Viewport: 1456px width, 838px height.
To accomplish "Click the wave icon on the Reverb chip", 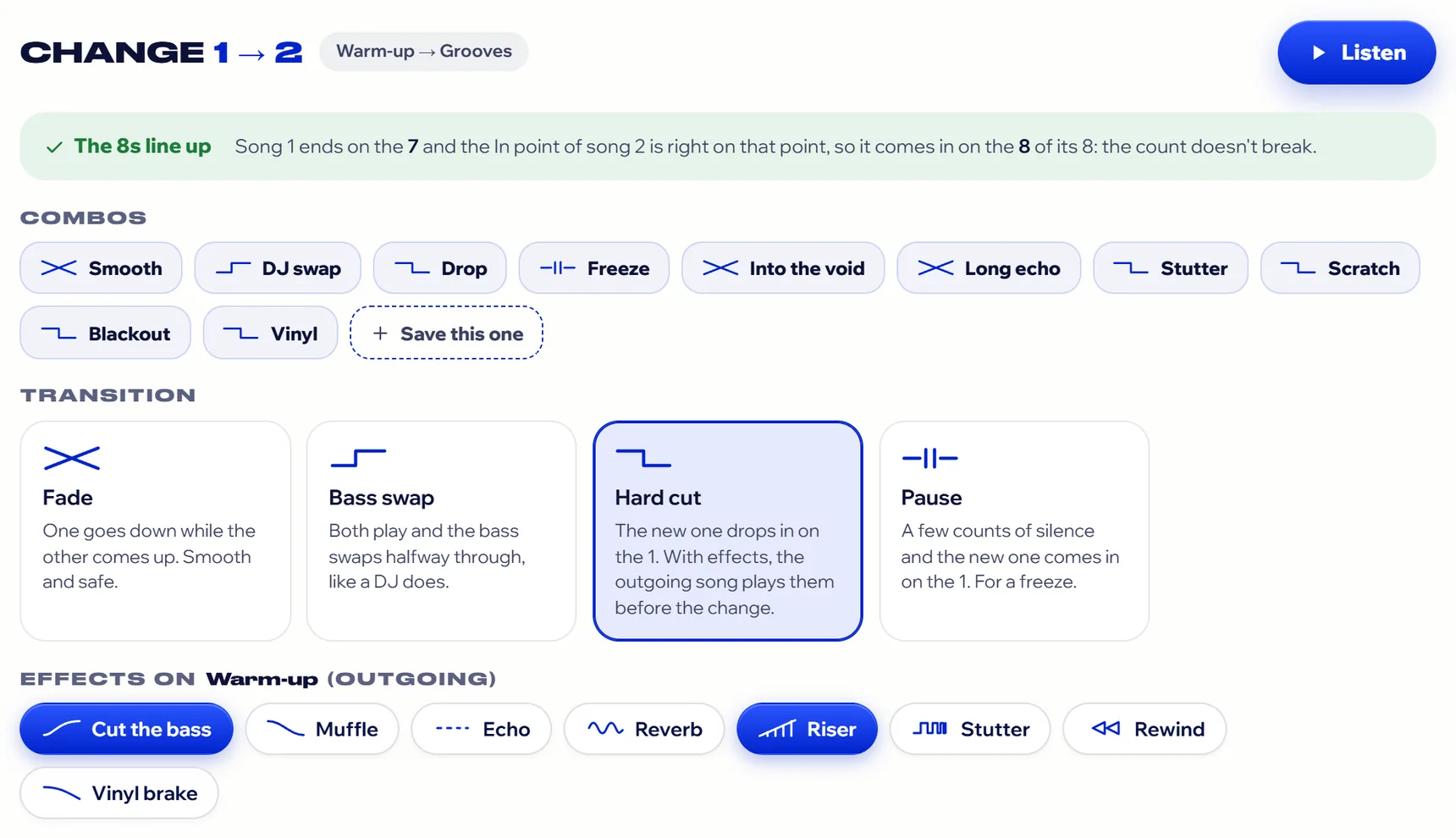I will [x=605, y=728].
